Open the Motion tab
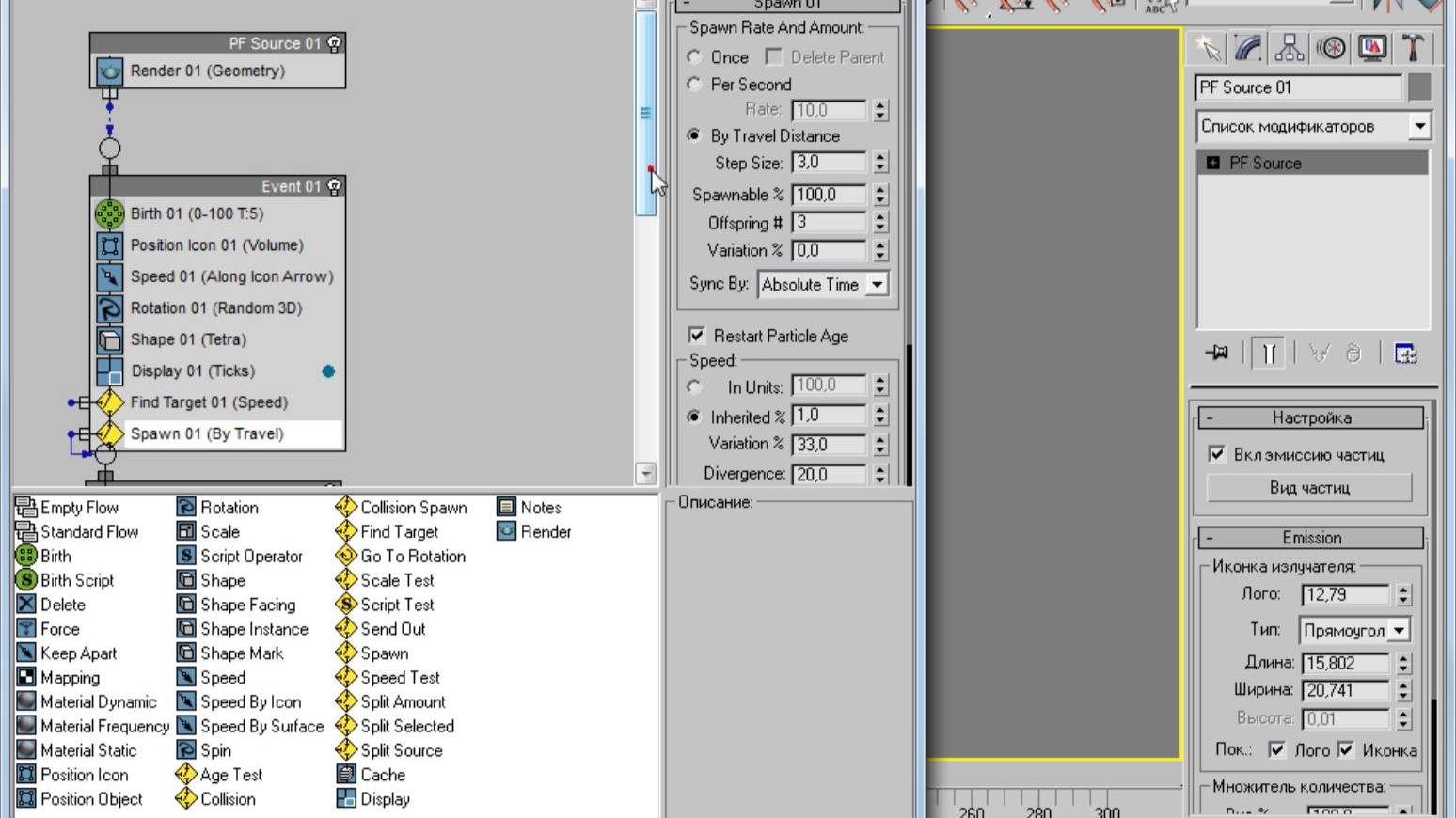1456x818 pixels. coord(1331,48)
